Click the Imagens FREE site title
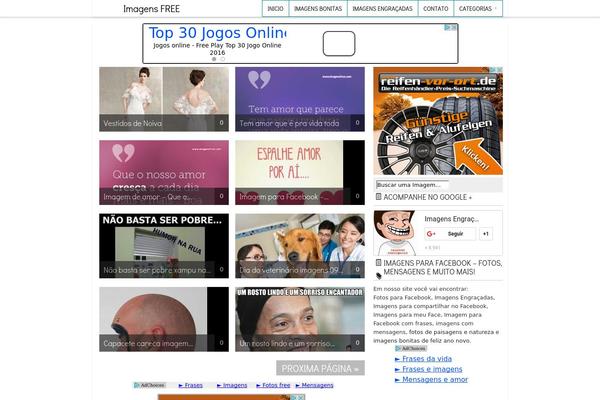This screenshot has height=400, width=600. pos(151,9)
